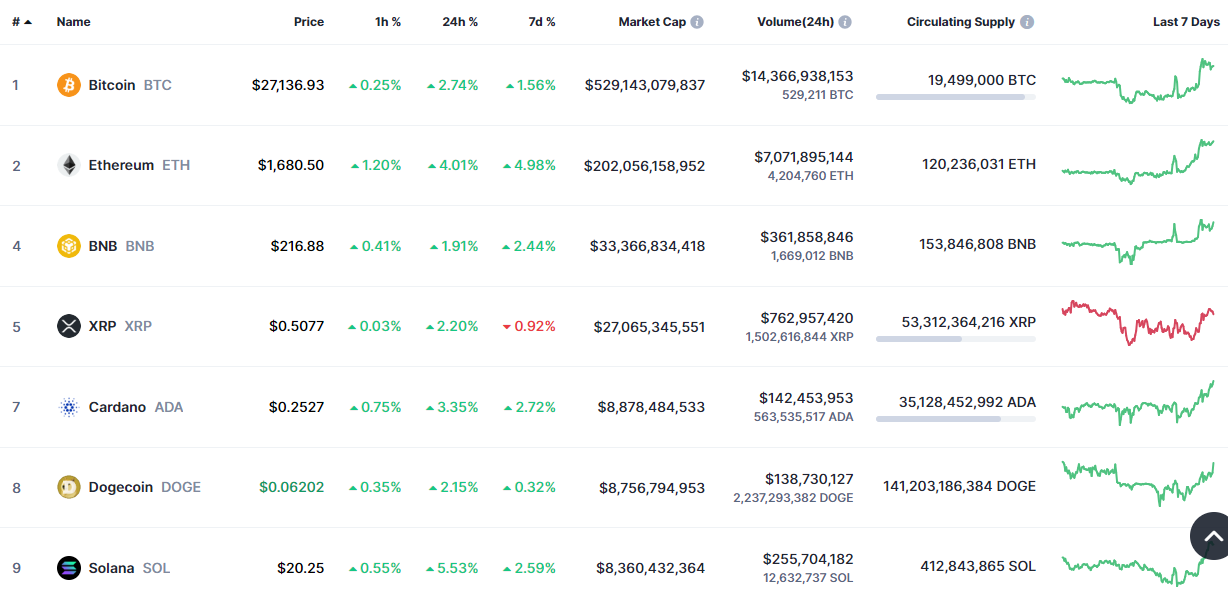Click the Volume(24h) info icon
Screen dimensions: 1228x598
pos(845,22)
